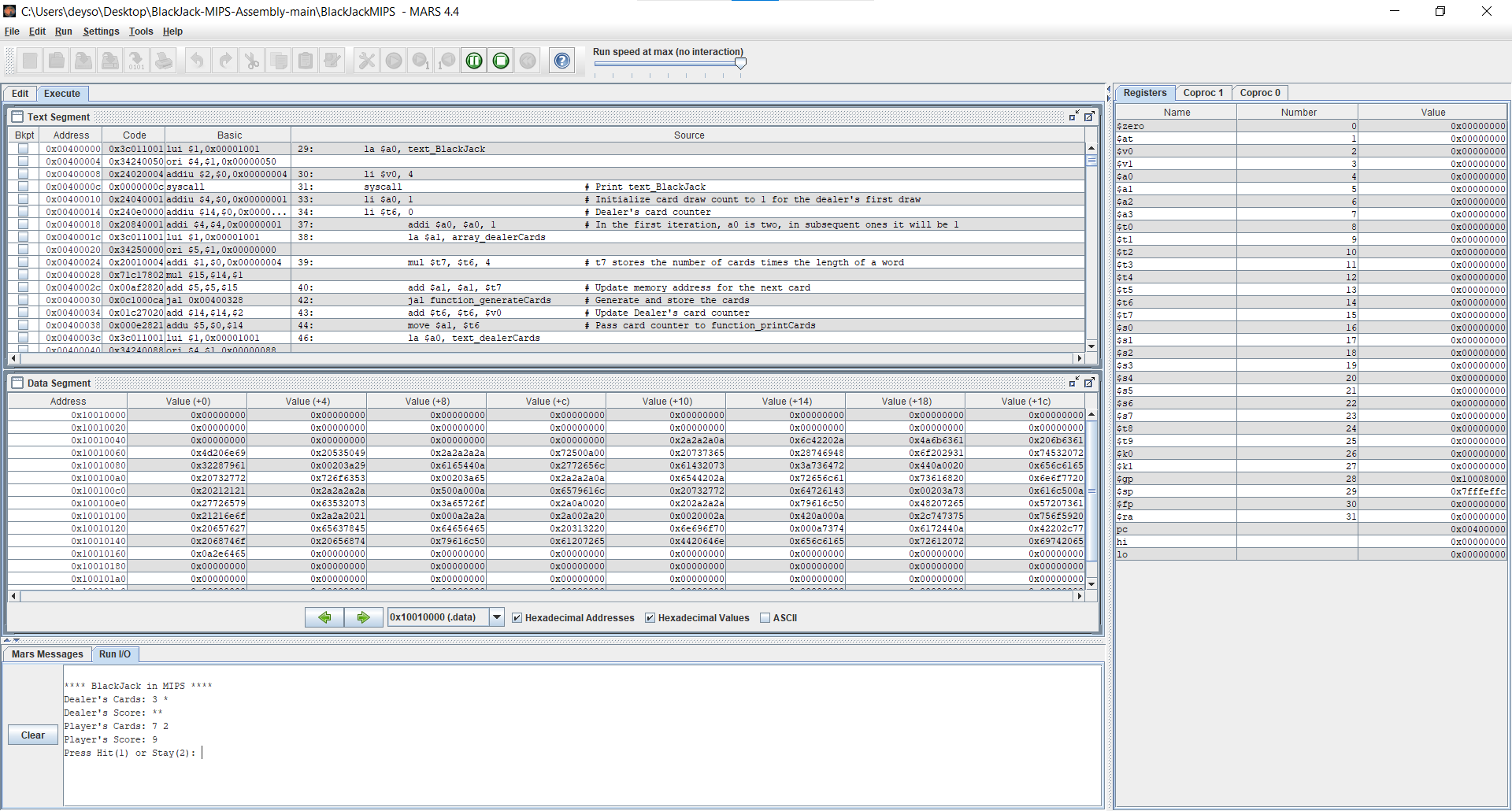
Task: Iconify the Data Segment panel
Action: pos(1074,383)
